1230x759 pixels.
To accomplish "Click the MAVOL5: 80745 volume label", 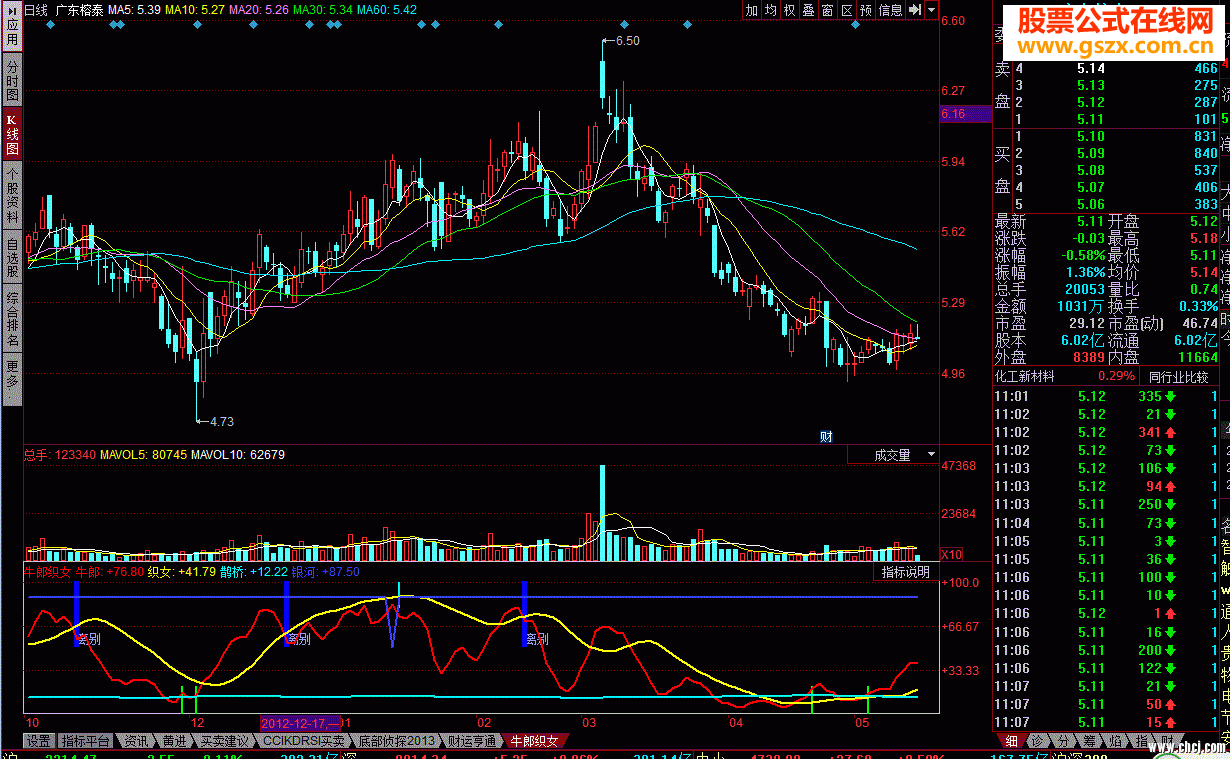I will coord(143,455).
